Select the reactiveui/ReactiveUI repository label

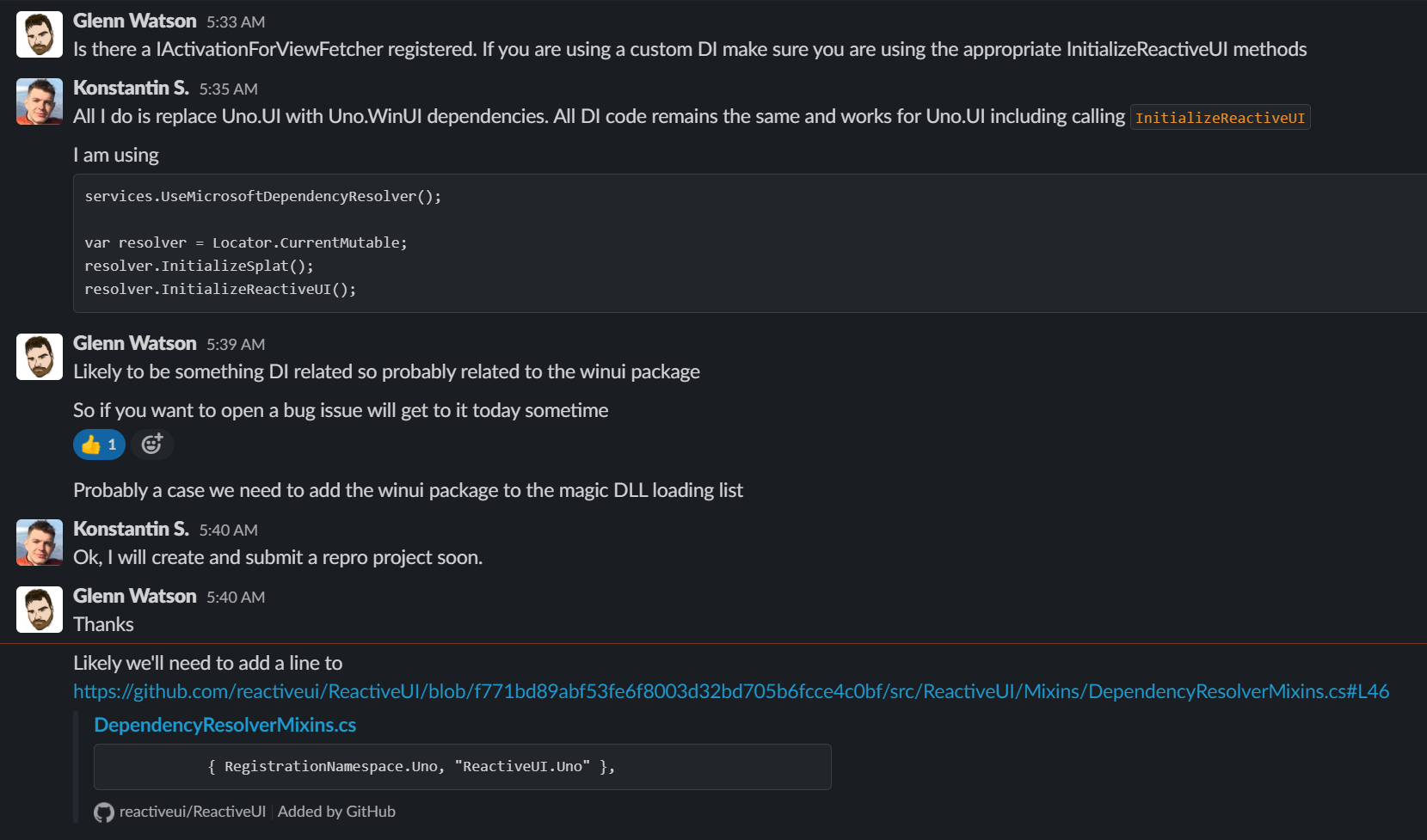click(x=191, y=811)
